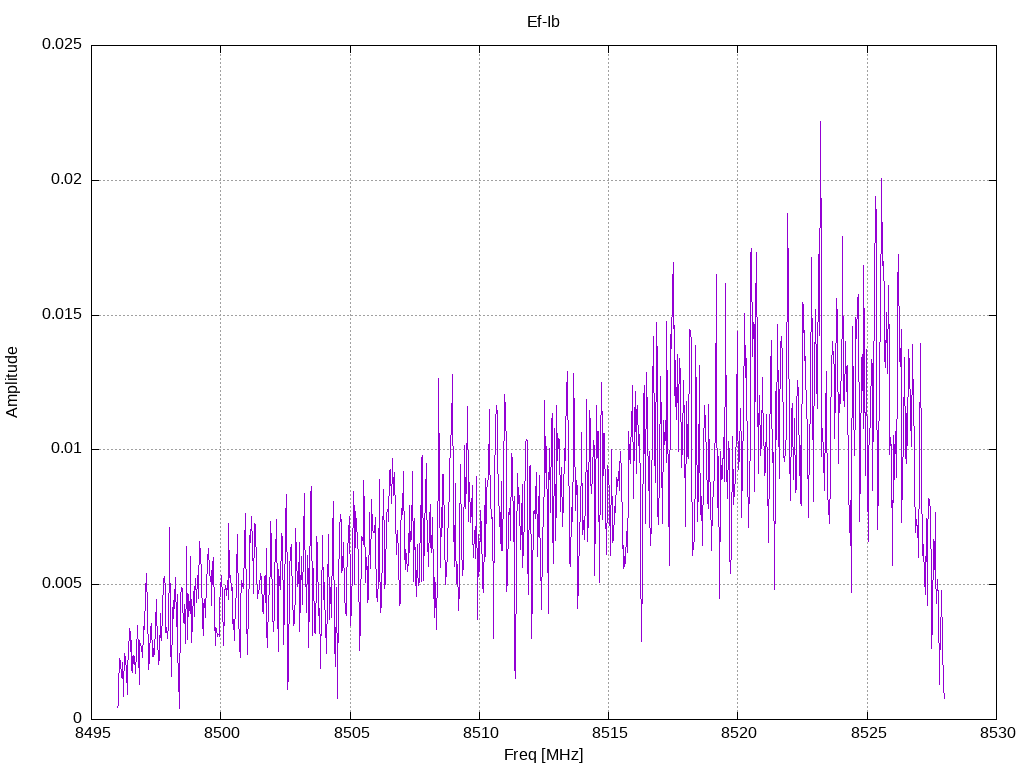Click x-axis tick label "8525"
Screen dimensions: 1024x768
point(868,733)
